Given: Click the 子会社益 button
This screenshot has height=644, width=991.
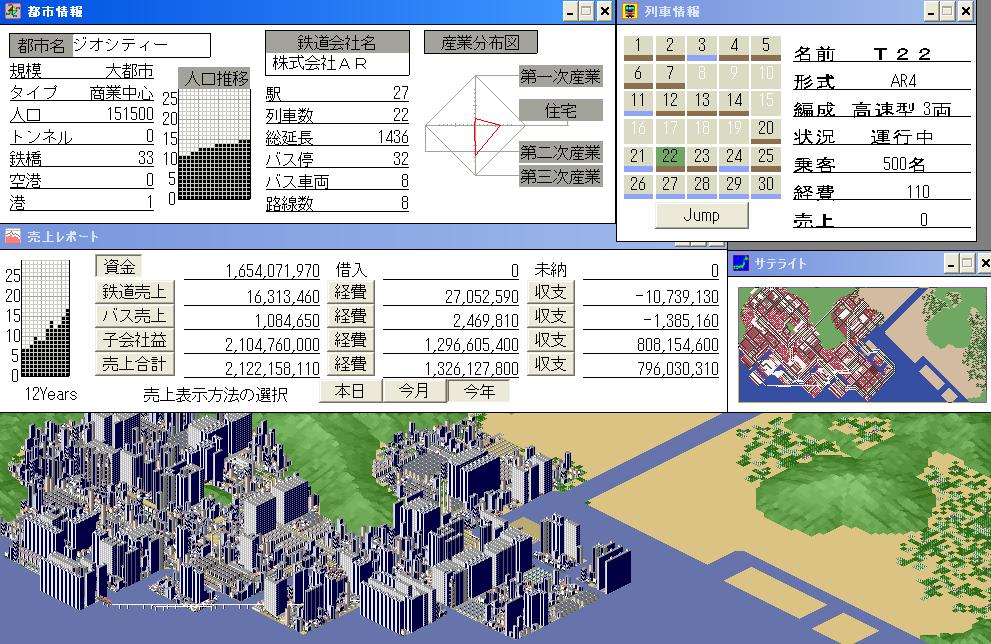Looking at the screenshot, I should [x=135, y=339].
